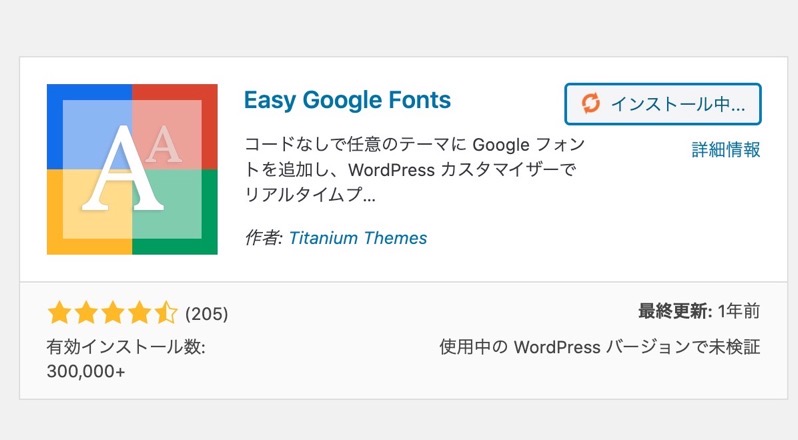Click the インストール中... button

pos(663,104)
